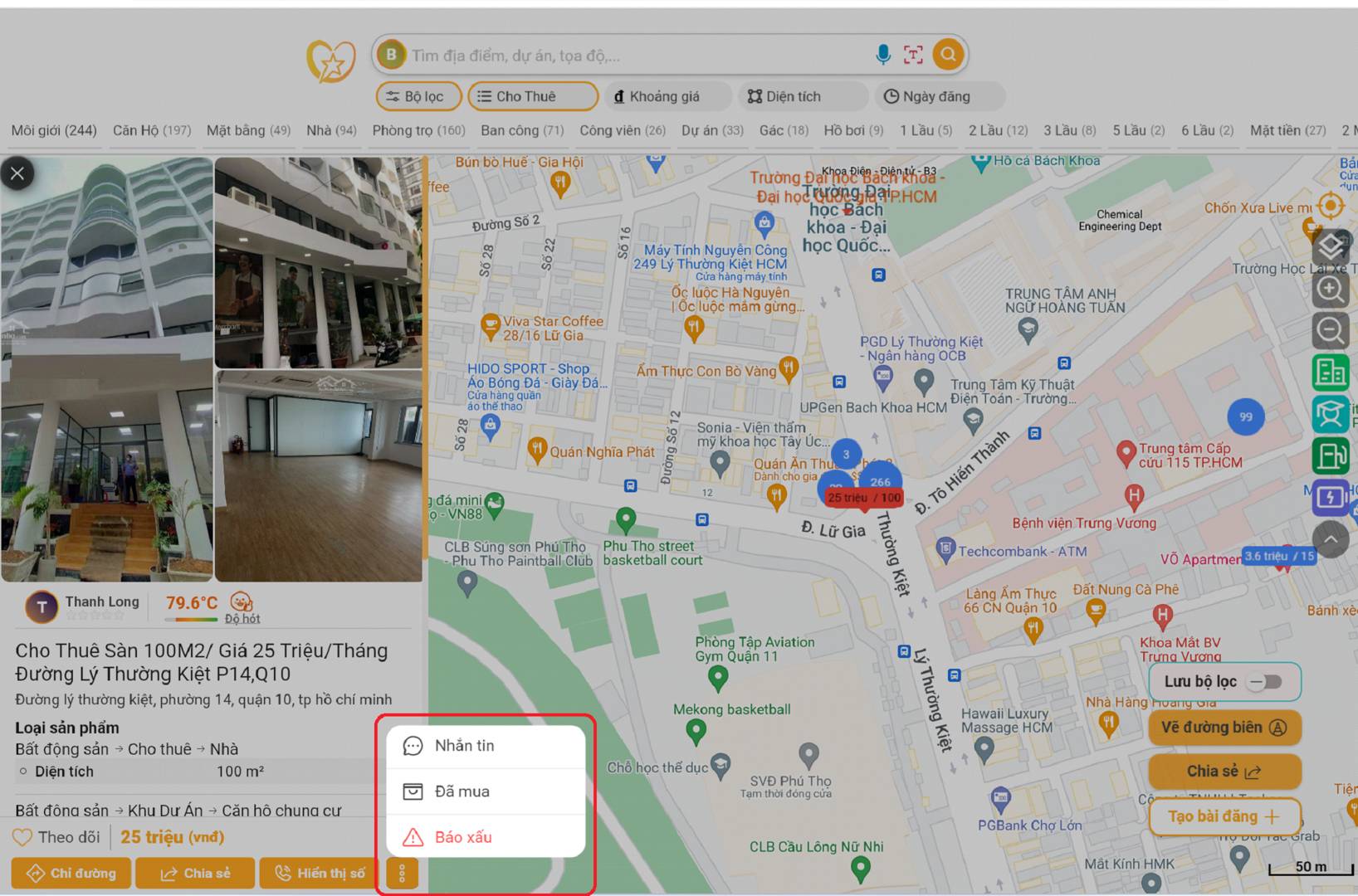Select the Căn Hộ (197) category tab
The image size is (1358, 896).
152,130
